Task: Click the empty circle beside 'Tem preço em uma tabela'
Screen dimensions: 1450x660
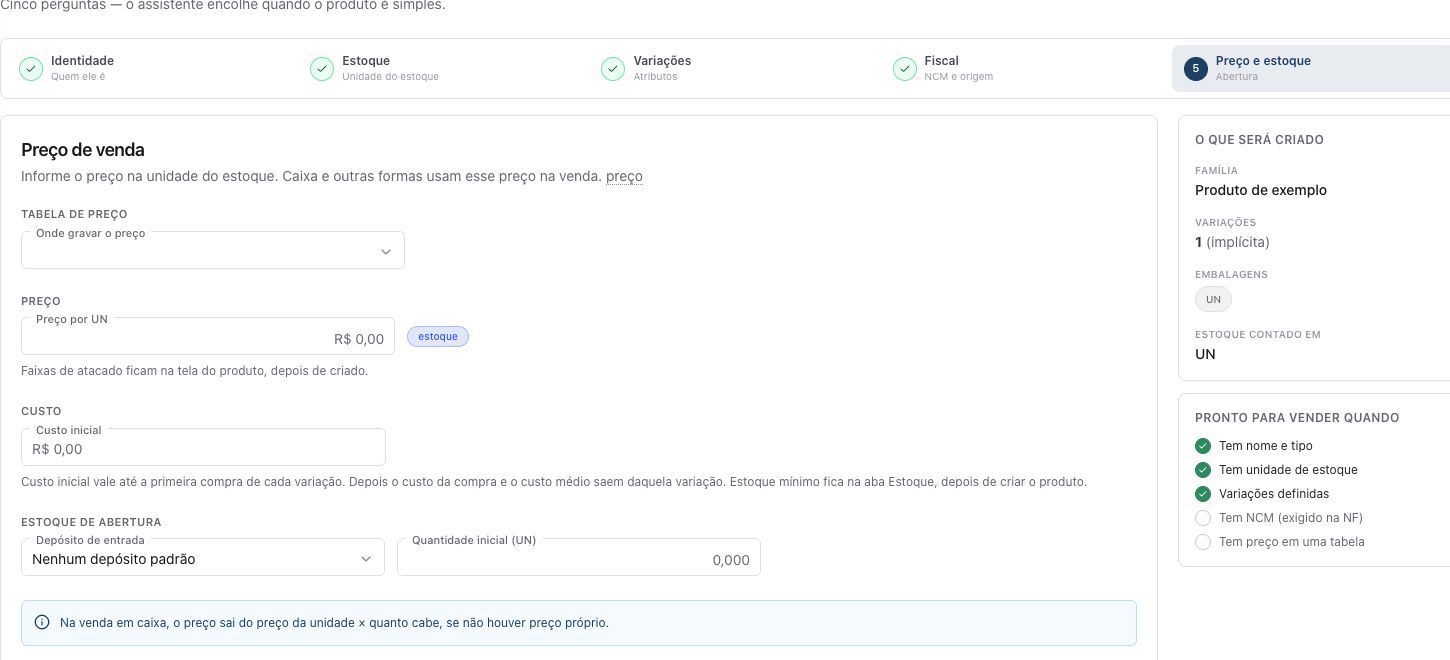Action: [x=1203, y=542]
